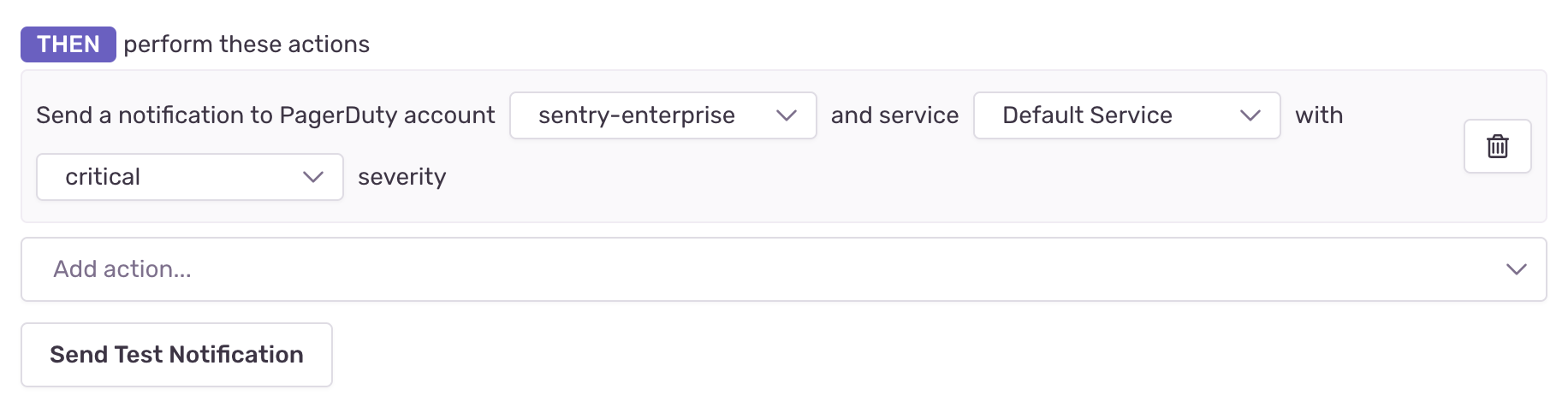Screen dimensions: 1568x407
Task: Click the purple THEN badge
Action: click(68, 44)
